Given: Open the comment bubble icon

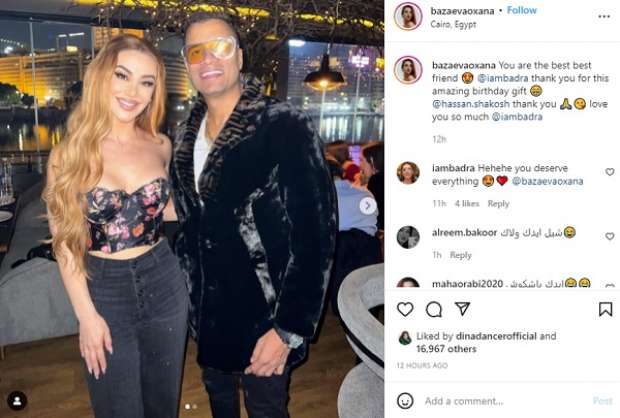Looking at the screenshot, I should coord(434,309).
